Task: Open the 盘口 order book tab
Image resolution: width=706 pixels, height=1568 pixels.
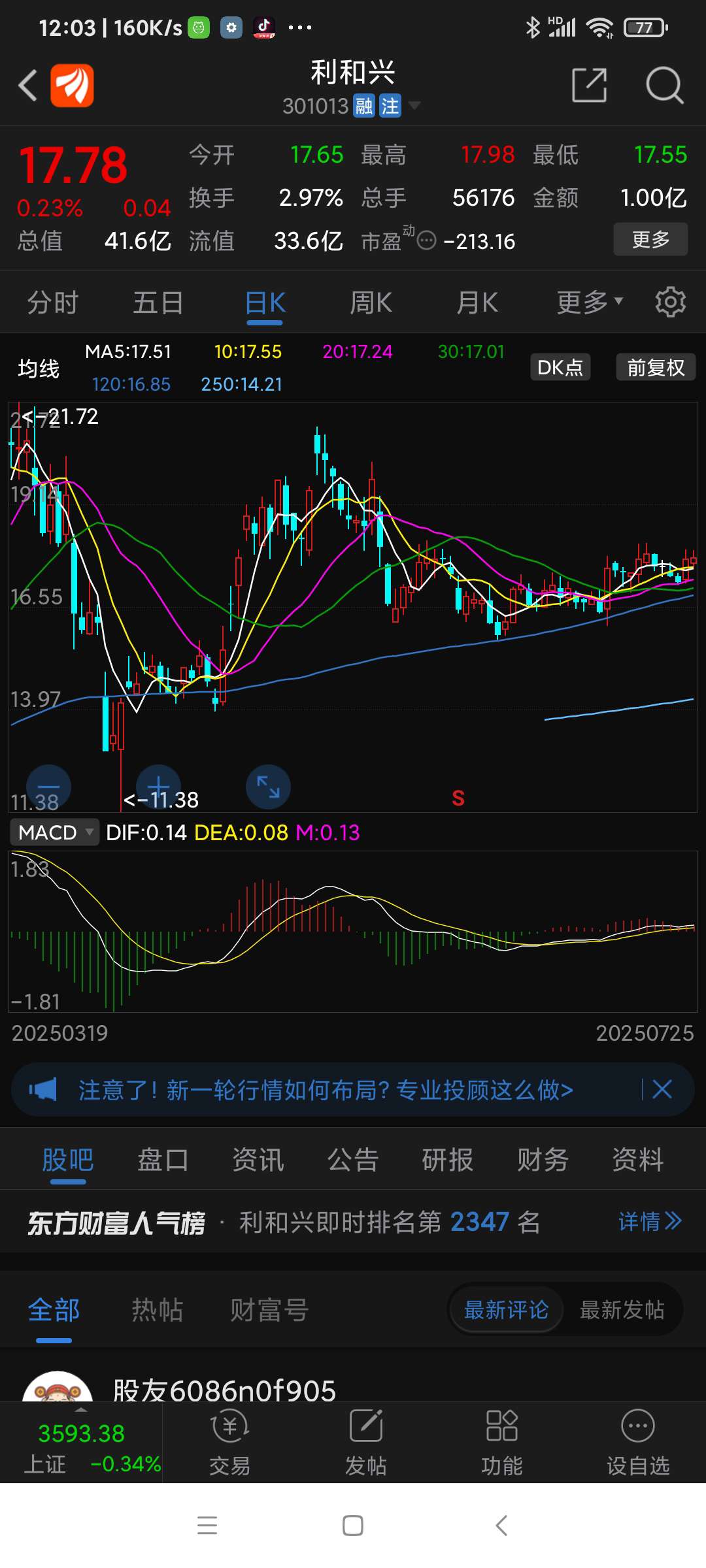Action: point(163,1160)
